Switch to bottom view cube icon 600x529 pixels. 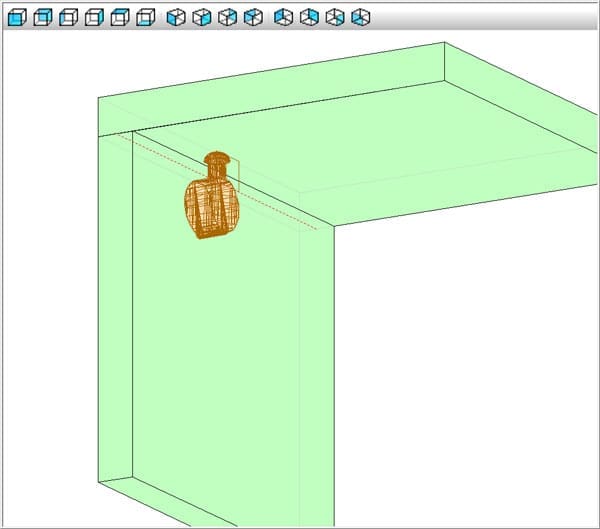[145, 17]
